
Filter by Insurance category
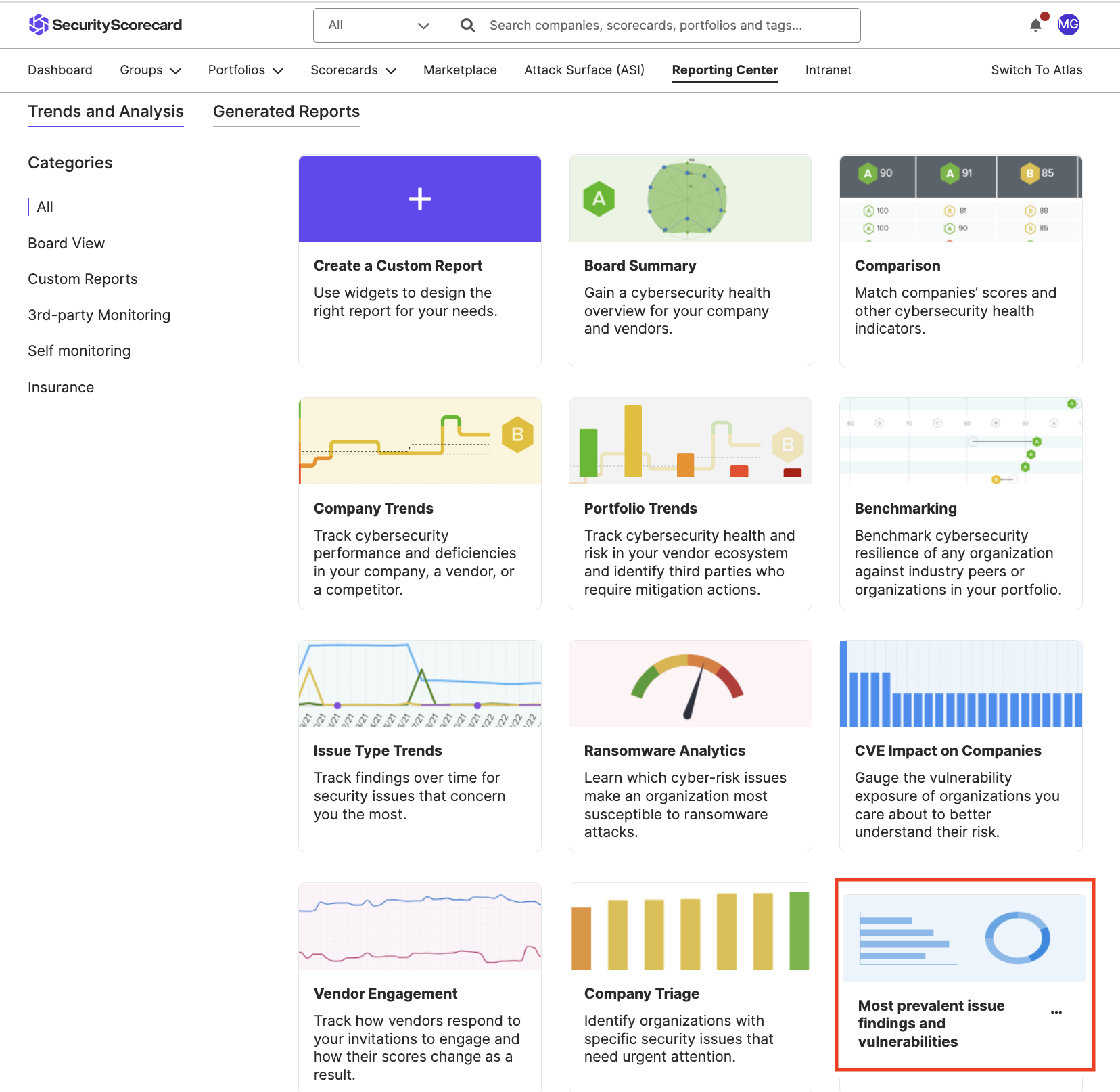[61, 388]
